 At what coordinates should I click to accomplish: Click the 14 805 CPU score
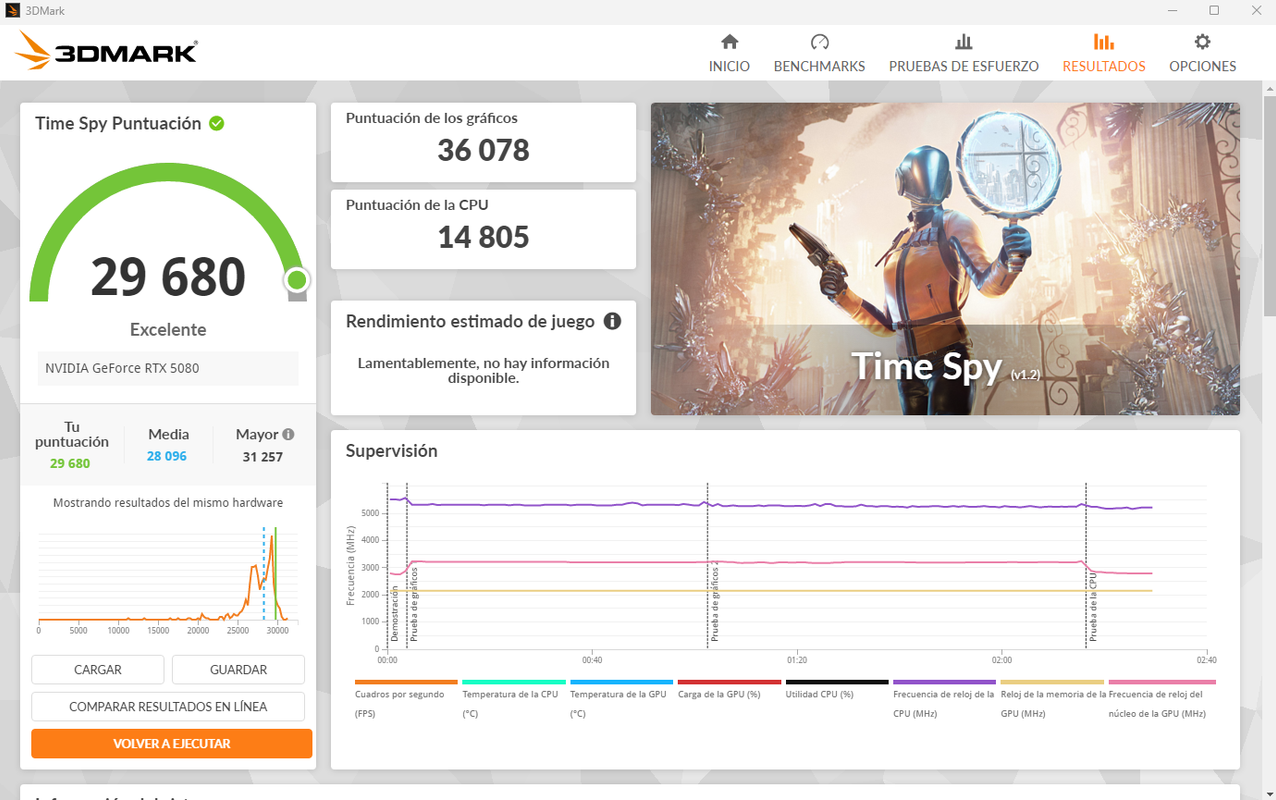[x=483, y=237]
